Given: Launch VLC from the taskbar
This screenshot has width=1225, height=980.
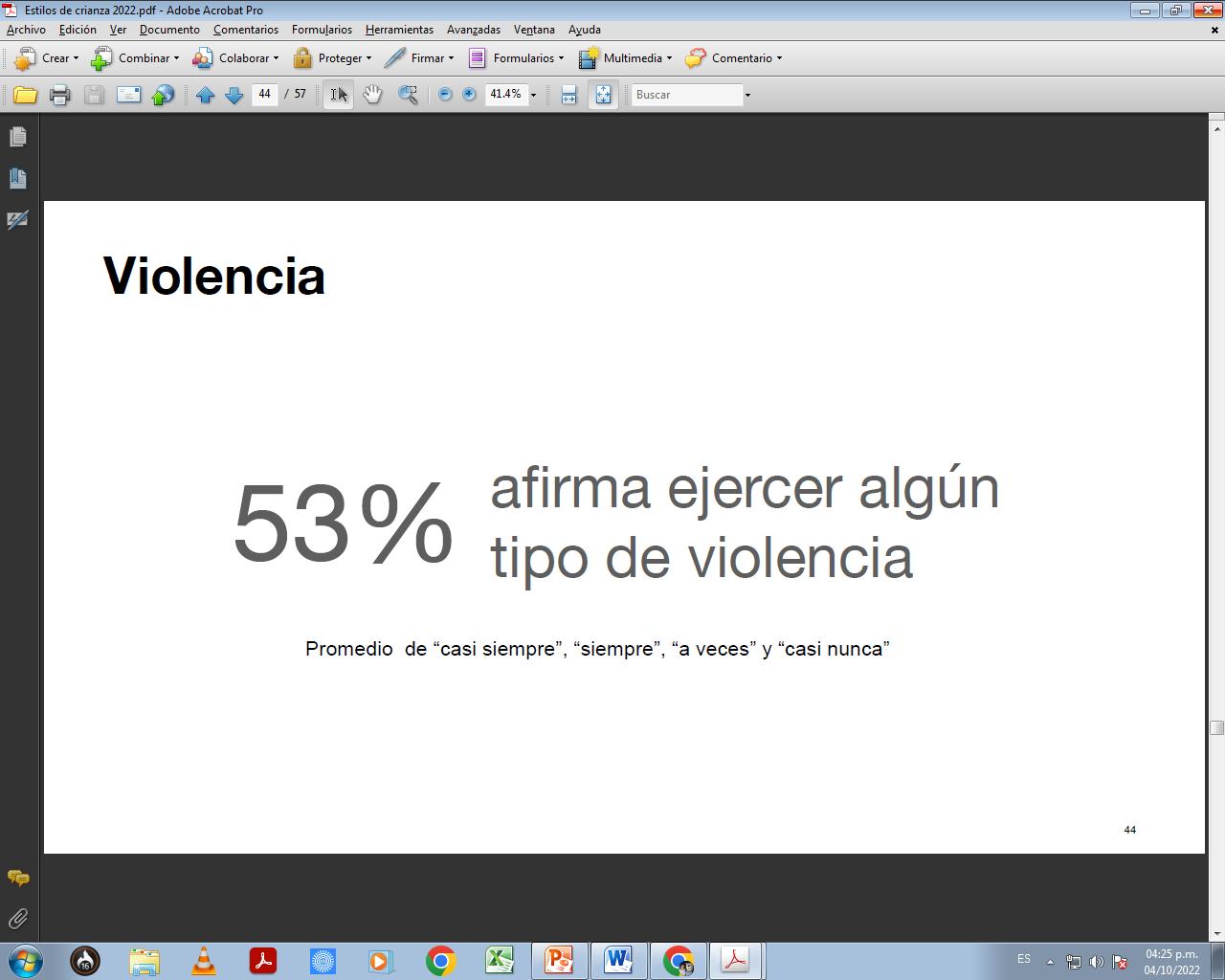Looking at the screenshot, I should (x=204, y=960).
